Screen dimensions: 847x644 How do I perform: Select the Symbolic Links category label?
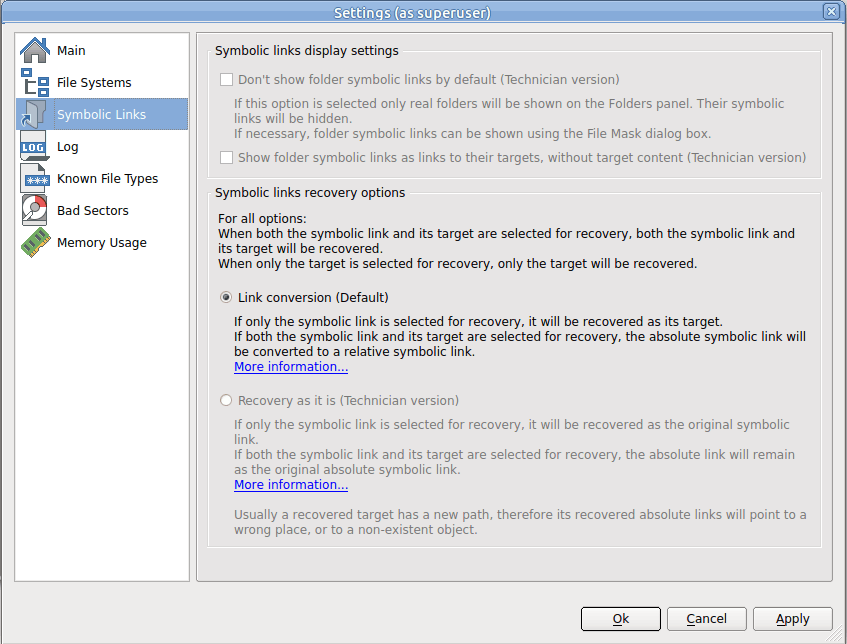pyautogui.click(x=102, y=115)
